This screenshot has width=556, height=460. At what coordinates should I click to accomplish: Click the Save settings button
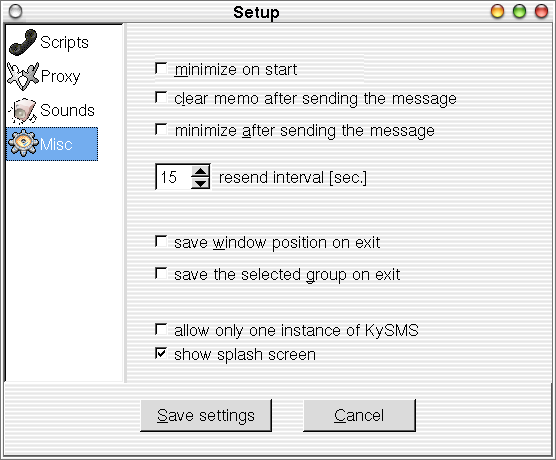(x=206, y=415)
